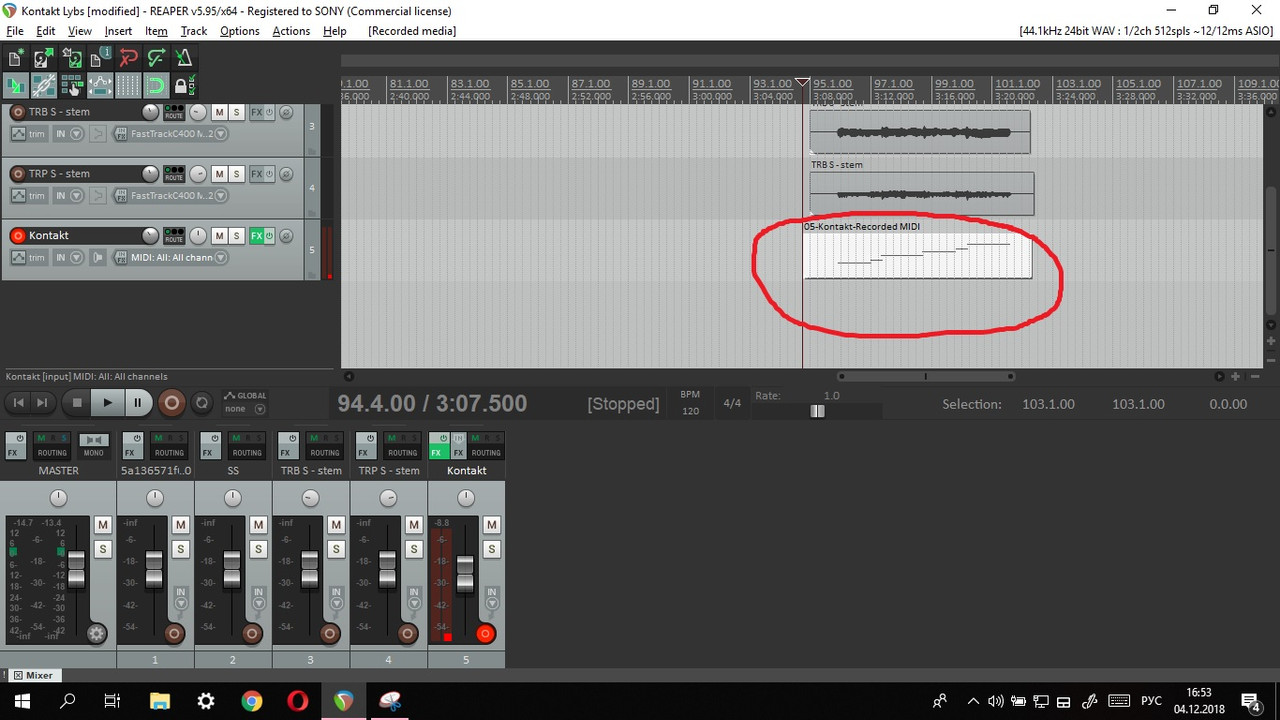Click the transport Play button
1280x720 pixels.
pyautogui.click(x=107, y=403)
